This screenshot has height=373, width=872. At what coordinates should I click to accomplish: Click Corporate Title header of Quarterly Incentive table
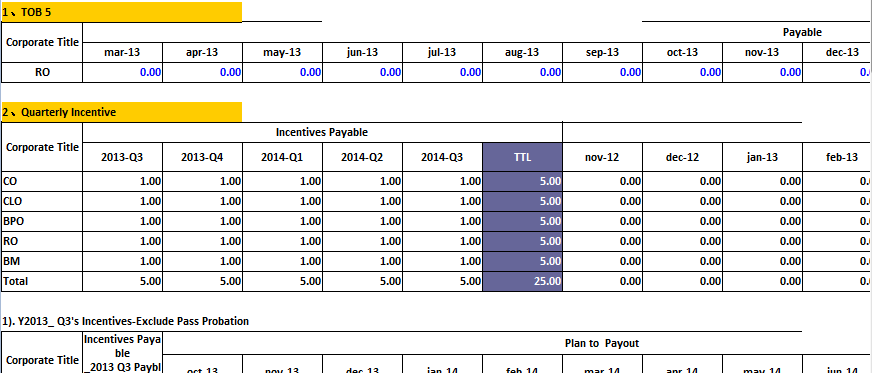42,147
